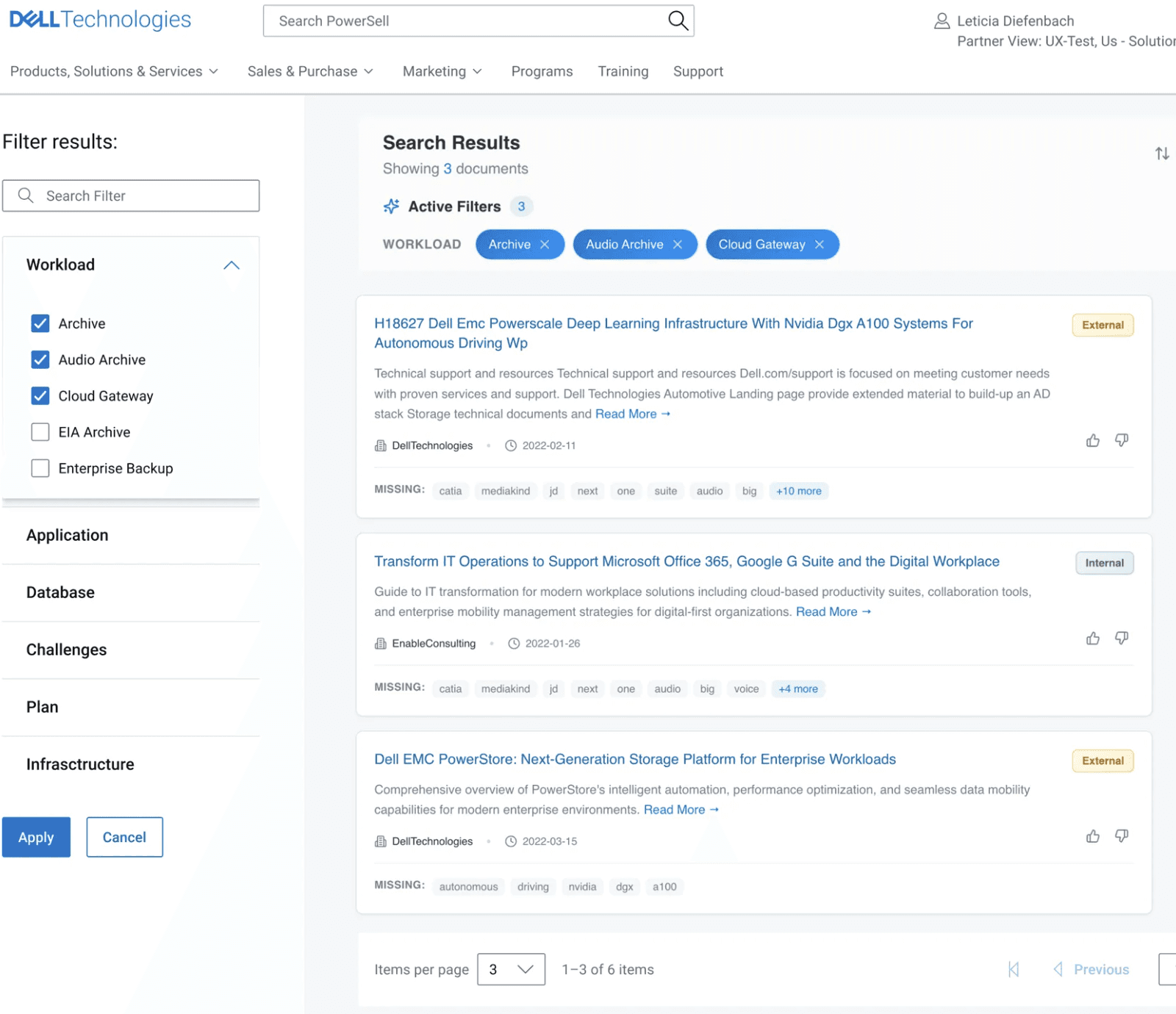Click External badge on PowerStore result

click(1102, 760)
